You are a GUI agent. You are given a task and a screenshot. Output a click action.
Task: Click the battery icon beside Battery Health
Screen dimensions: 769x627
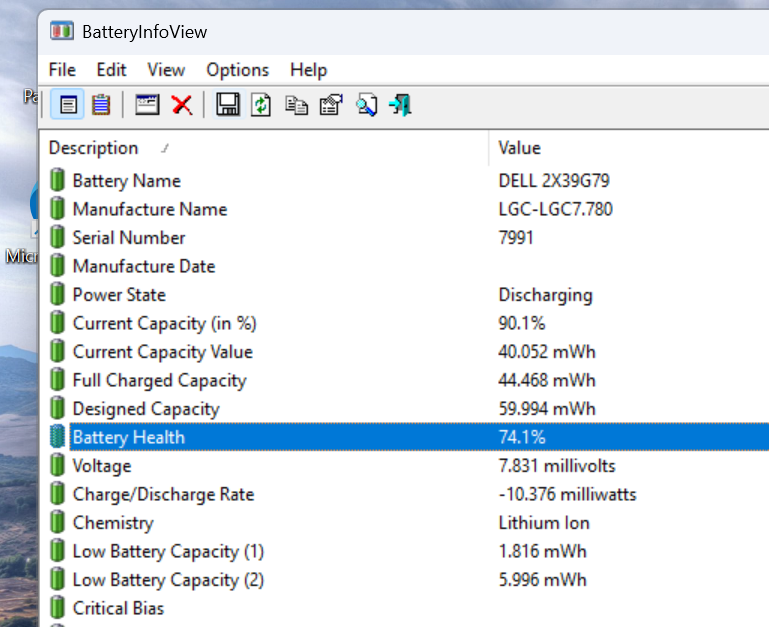click(x=57, y=437)
